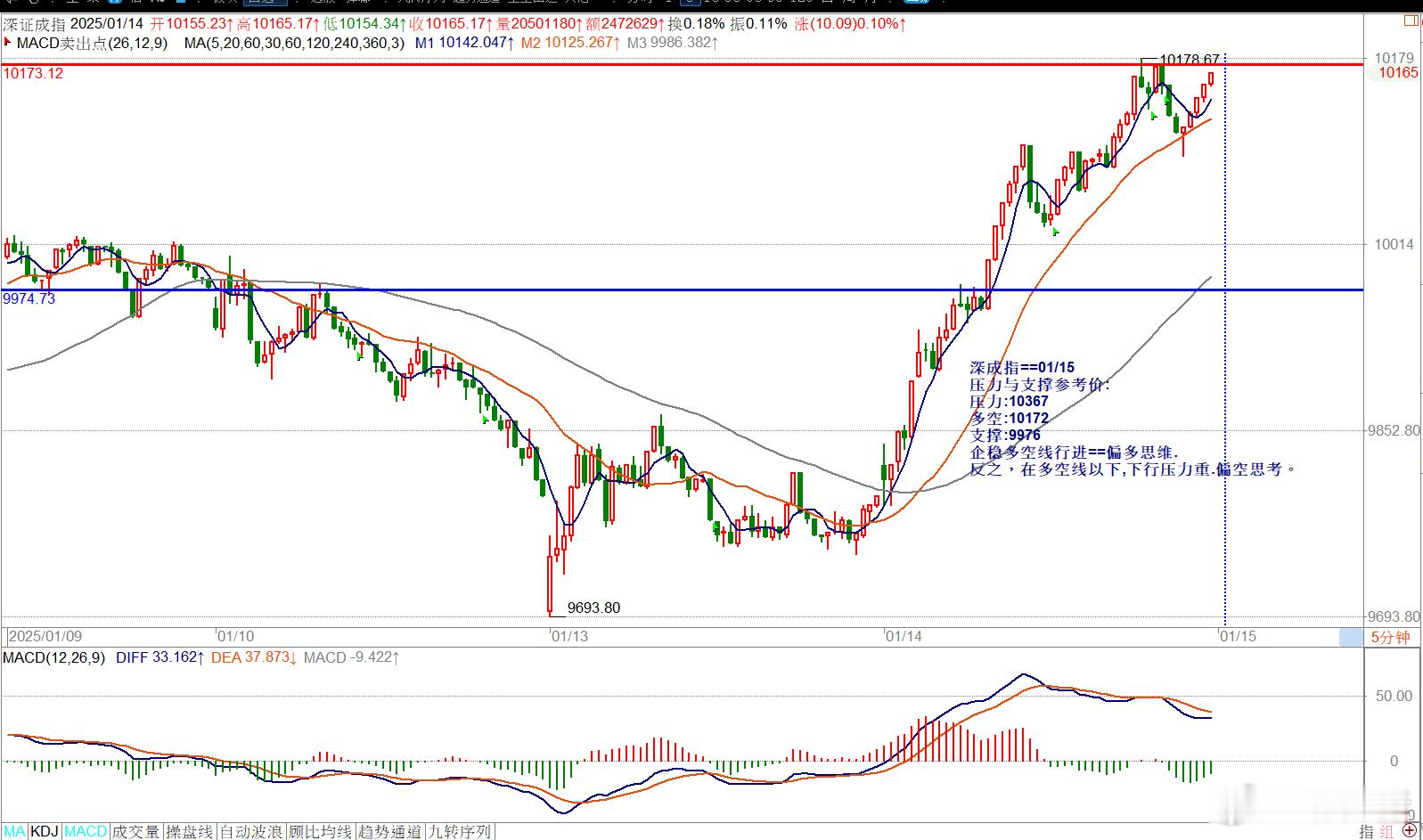Click the 压力:10367 annotation line
The width and height of the screenshot is (1423, 840).
1009,401
